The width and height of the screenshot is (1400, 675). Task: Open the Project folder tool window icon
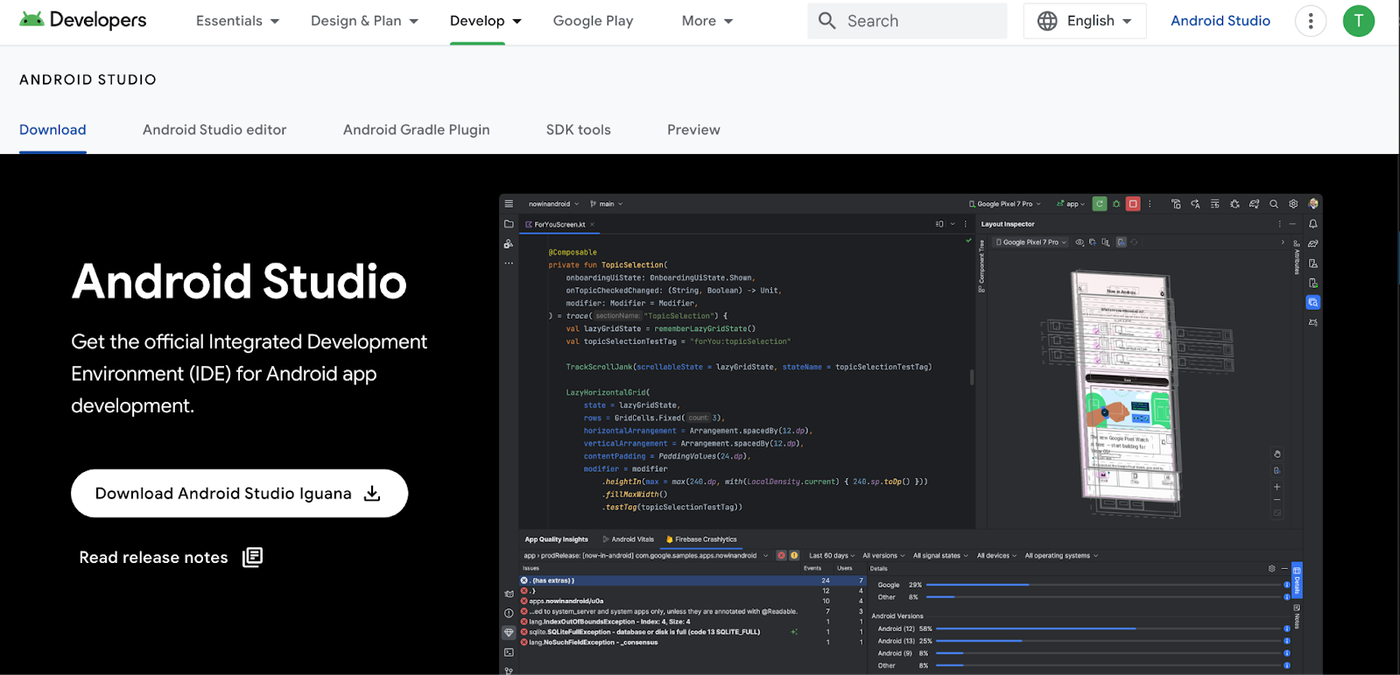tap(509, 224)
